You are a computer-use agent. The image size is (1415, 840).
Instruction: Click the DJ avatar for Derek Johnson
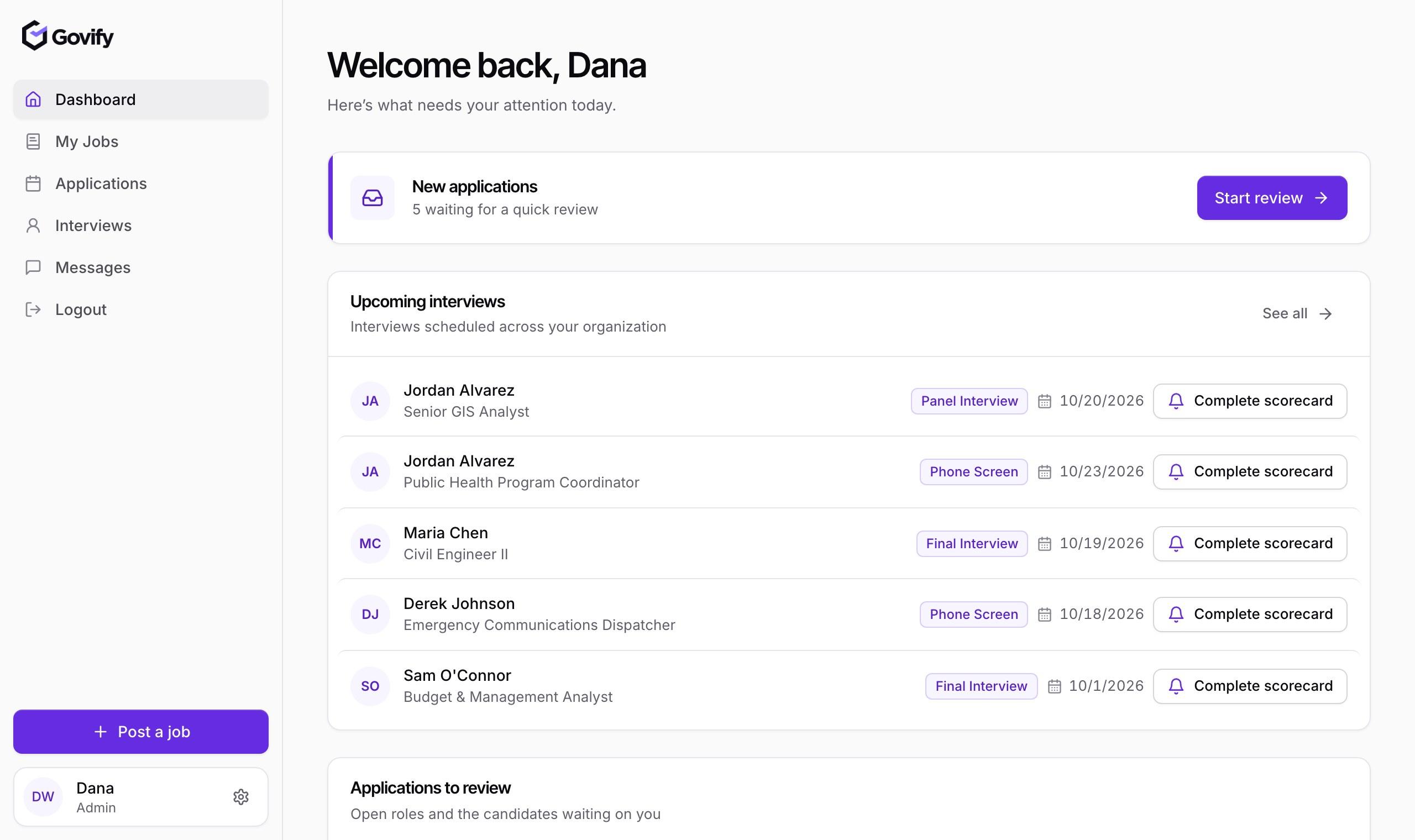[x=370, y=614]
